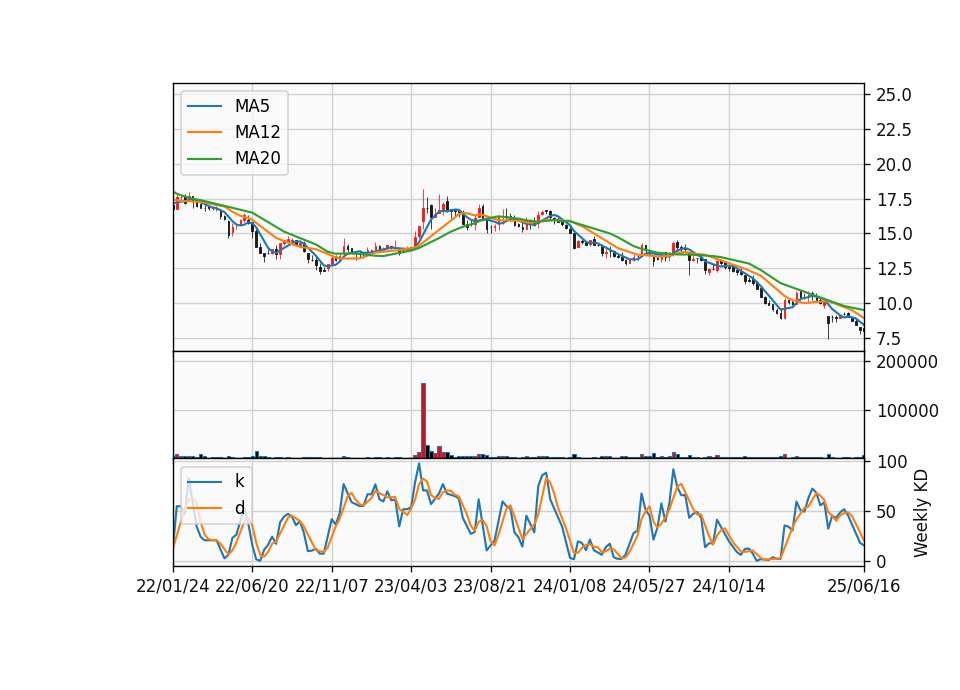Click the 0 tick on KD axis
This screenshot has width=960, height=690.
point(882,561)
